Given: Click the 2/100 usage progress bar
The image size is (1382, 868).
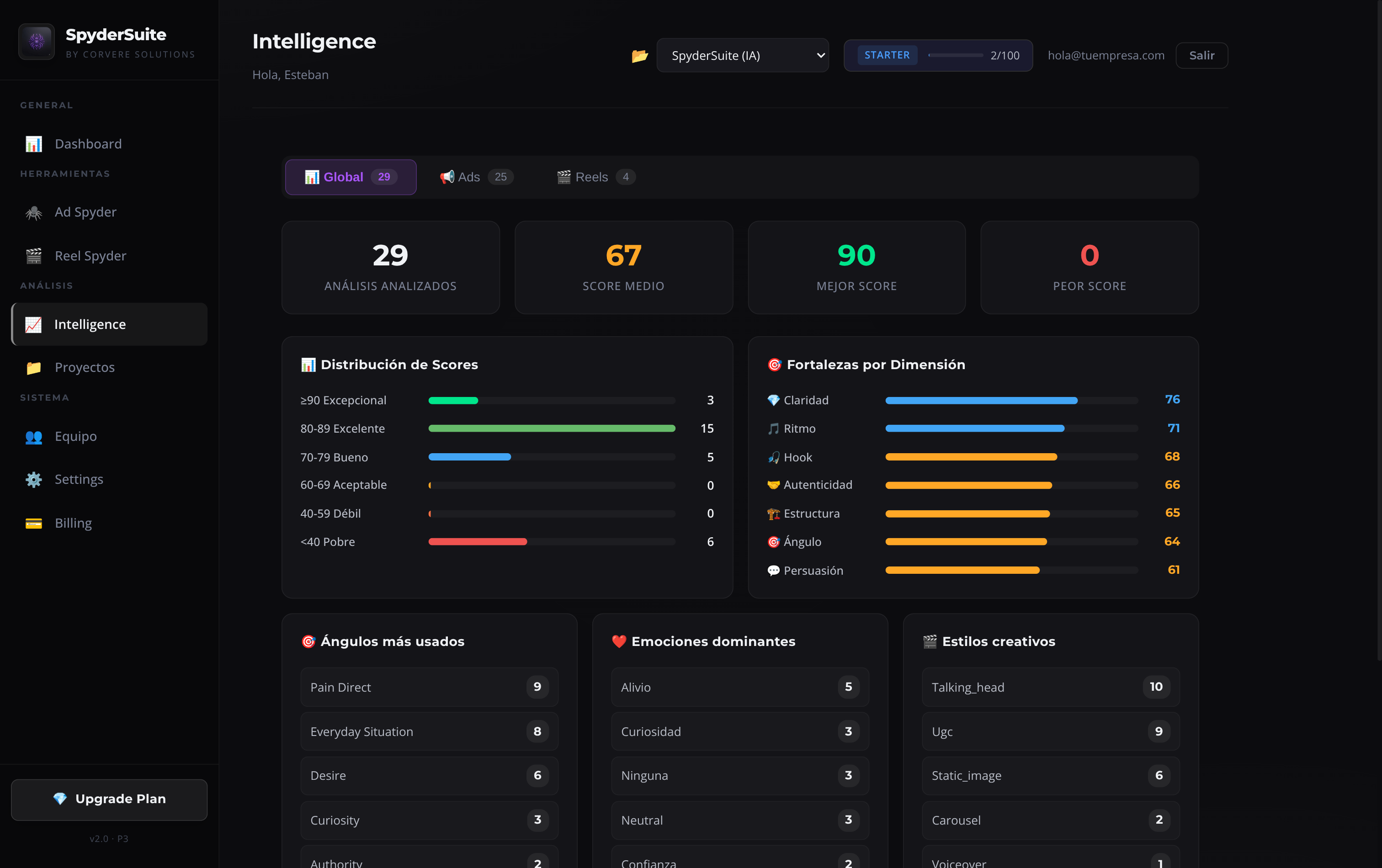Looking at the screenshot, I should click(956, 56).
